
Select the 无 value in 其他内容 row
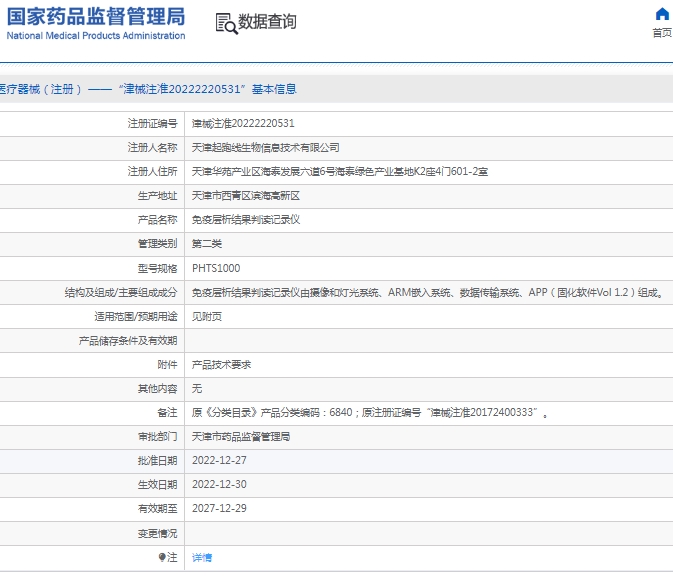click(197, 389)
